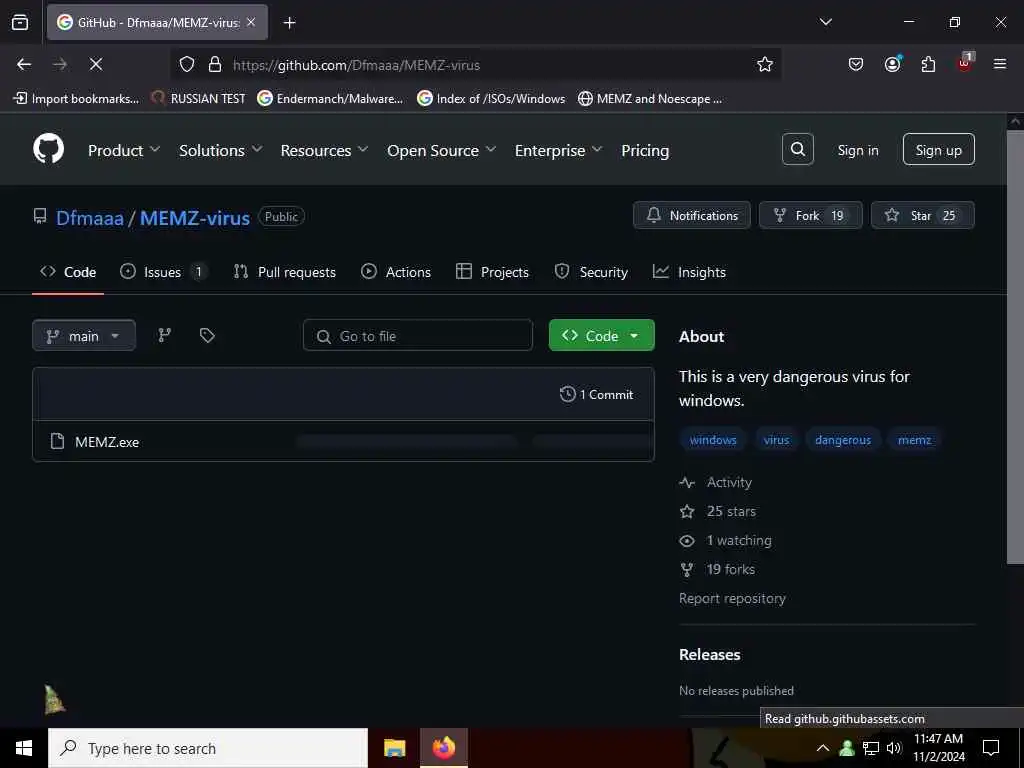Open the Security tab

(x=591, y=272)
